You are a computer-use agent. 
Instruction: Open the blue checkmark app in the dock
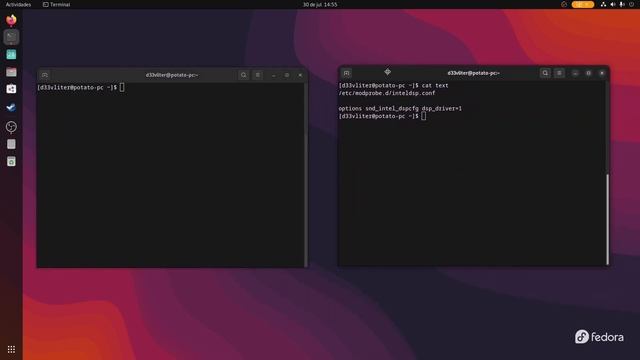coord(11,107)
